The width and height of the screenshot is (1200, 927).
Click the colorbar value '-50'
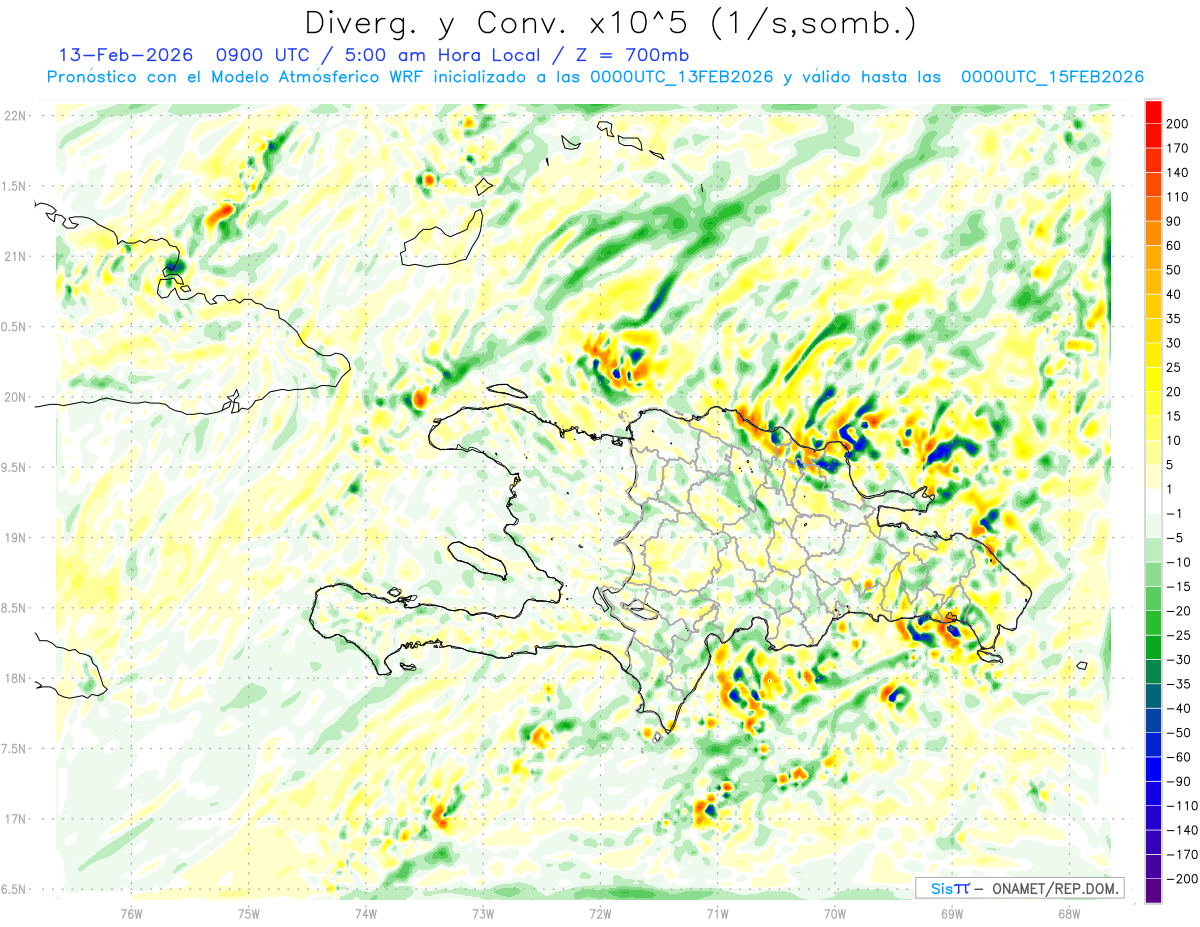1181,733
